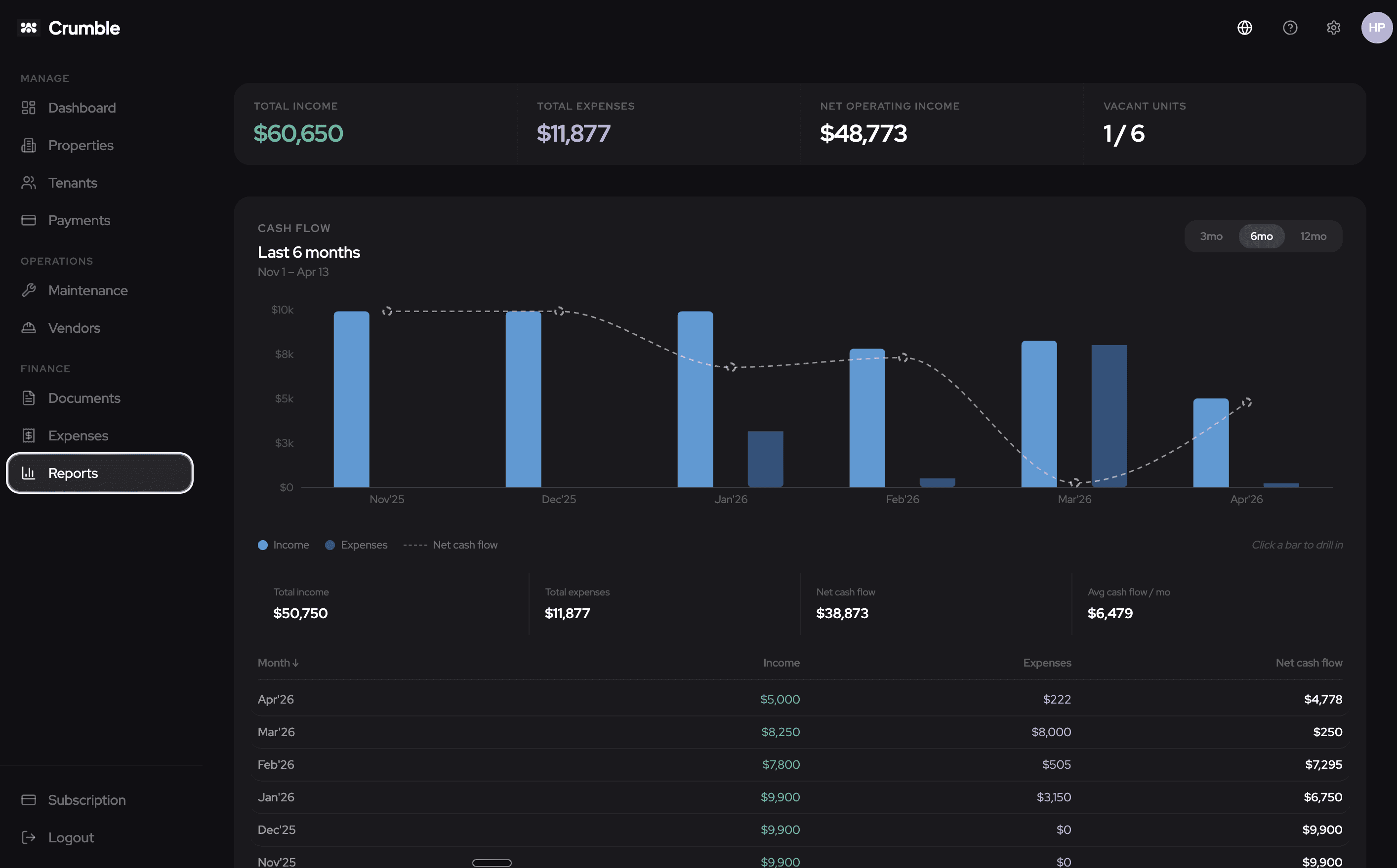Sort table by Month column arrow

(x=296, y=663)
